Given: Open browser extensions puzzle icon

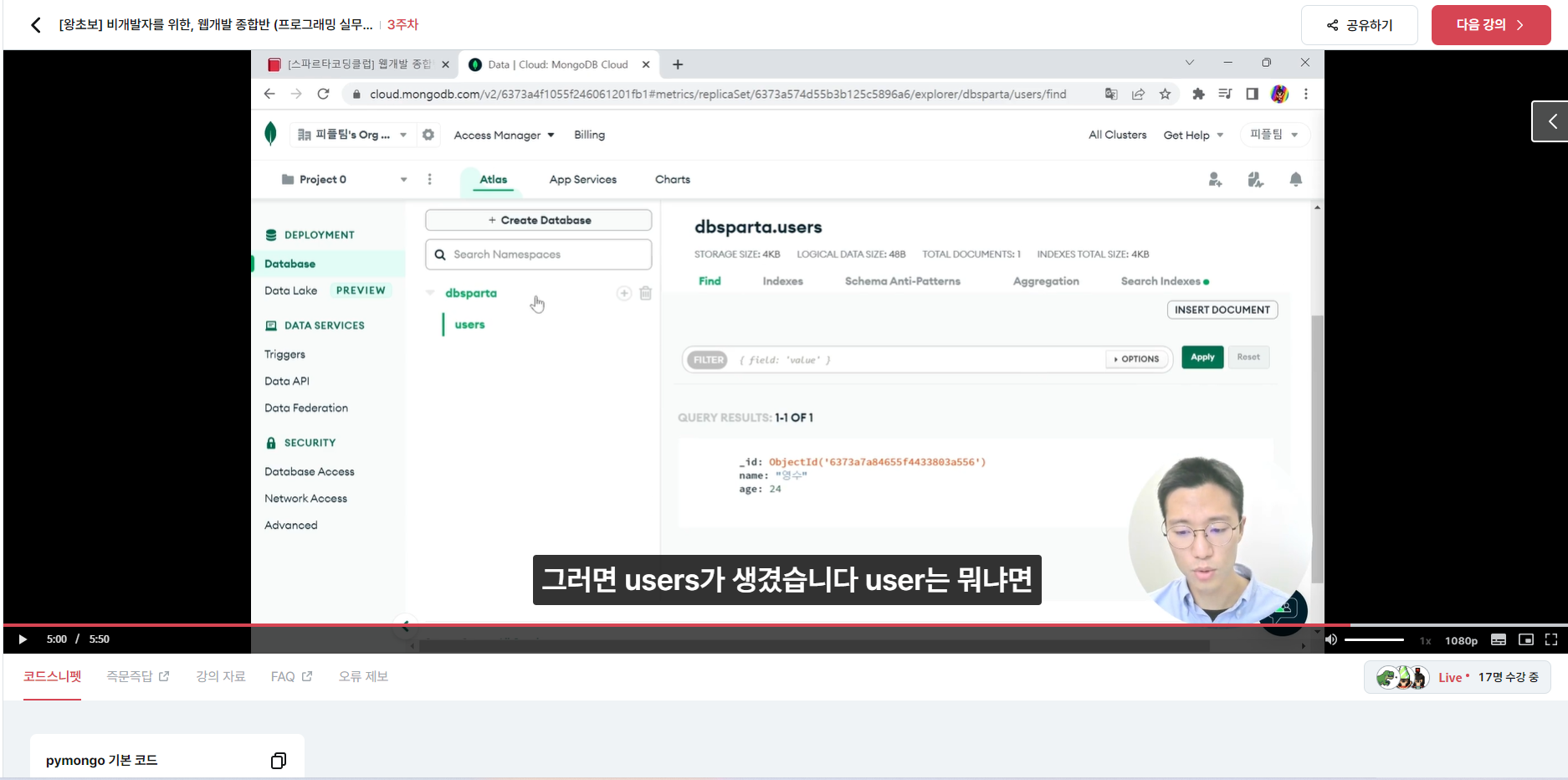Looking at the screenshot, I should pos(1198,94).
